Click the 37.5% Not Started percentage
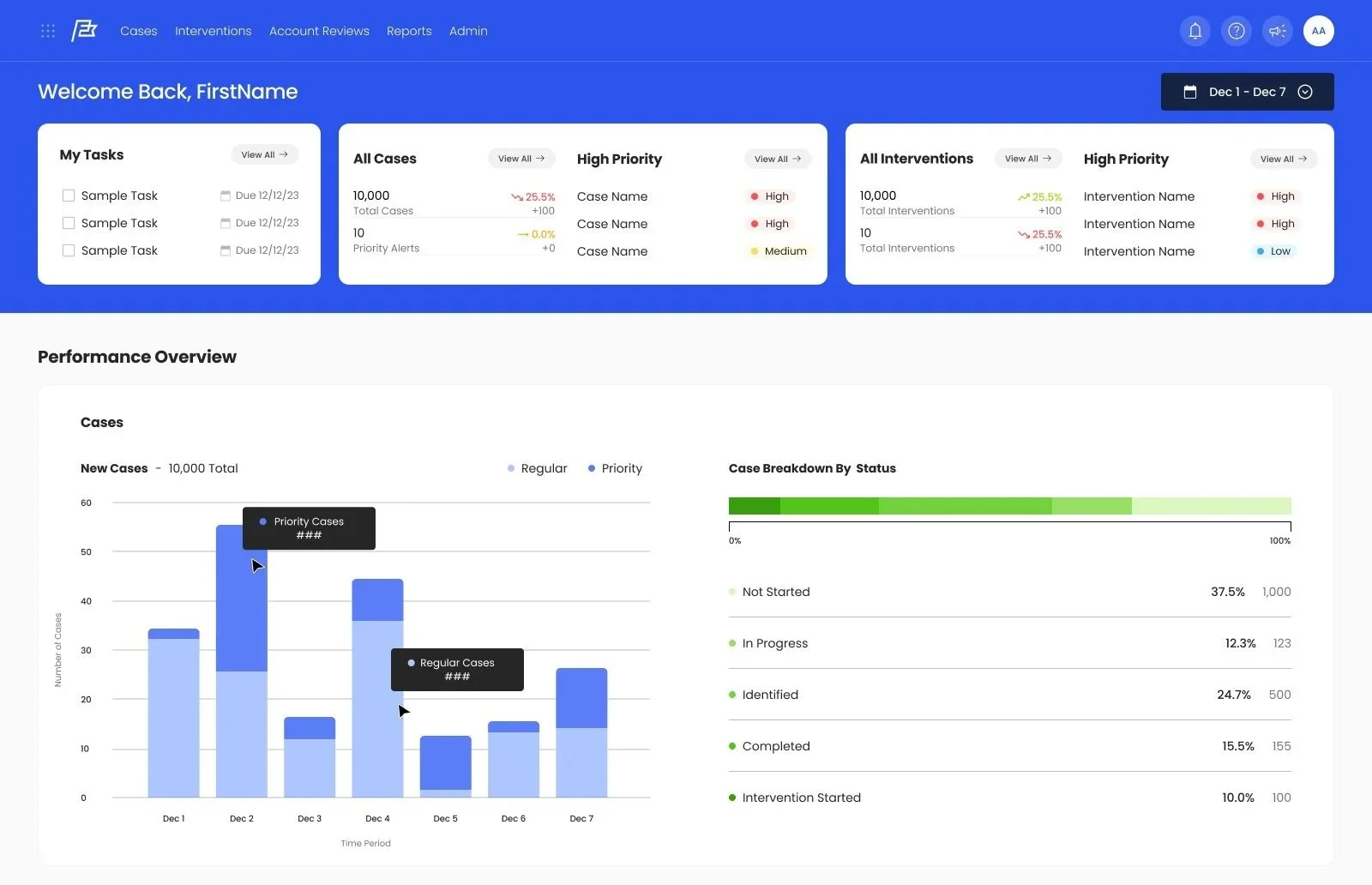Screen dimensions: 1372x885 click(1228, 592)
